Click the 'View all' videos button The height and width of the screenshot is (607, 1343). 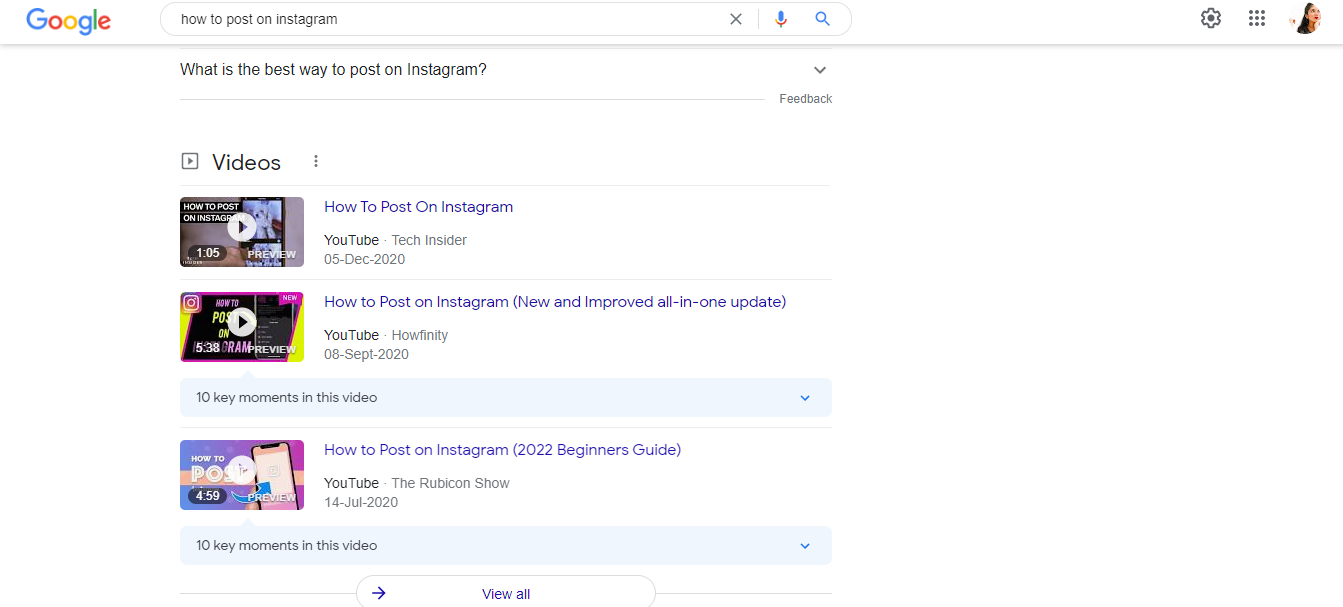[505, 593]
